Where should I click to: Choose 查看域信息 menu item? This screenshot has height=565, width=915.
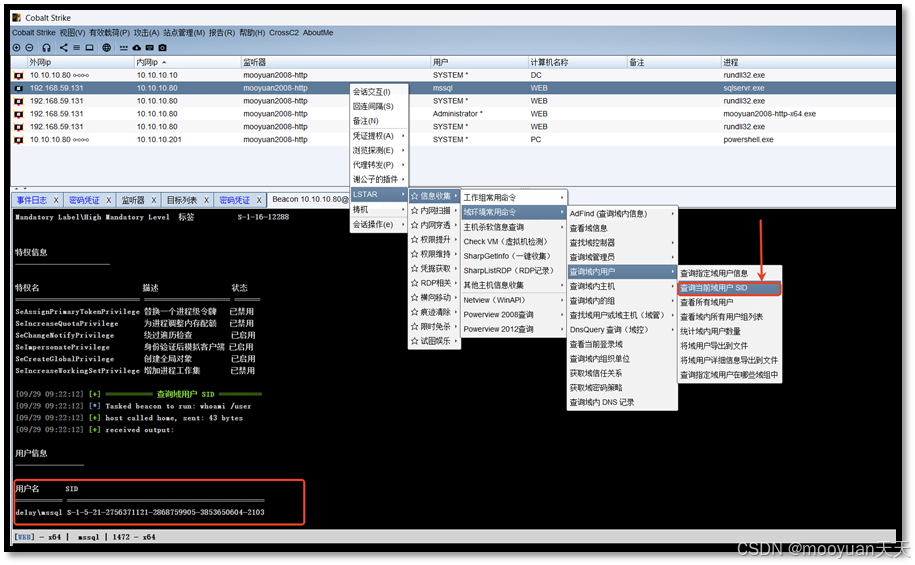[x=622, y=228]
